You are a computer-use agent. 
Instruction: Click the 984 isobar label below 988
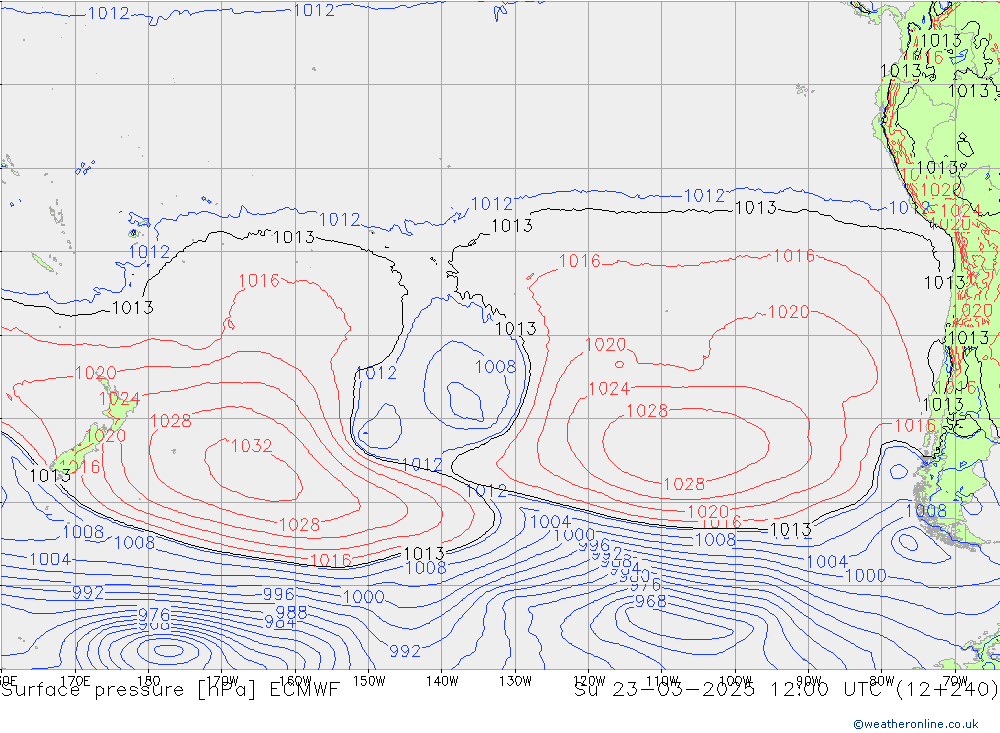tap(279, 621)
